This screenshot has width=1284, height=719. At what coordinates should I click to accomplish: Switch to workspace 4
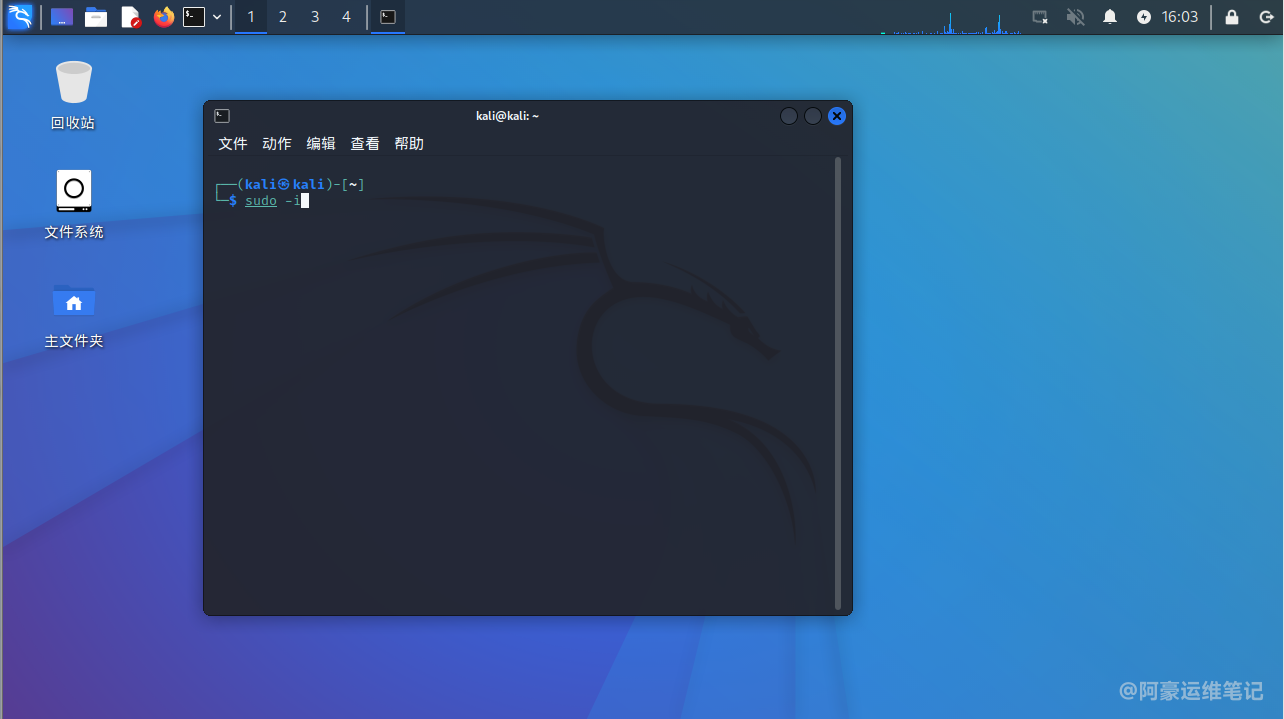(346, 17)
